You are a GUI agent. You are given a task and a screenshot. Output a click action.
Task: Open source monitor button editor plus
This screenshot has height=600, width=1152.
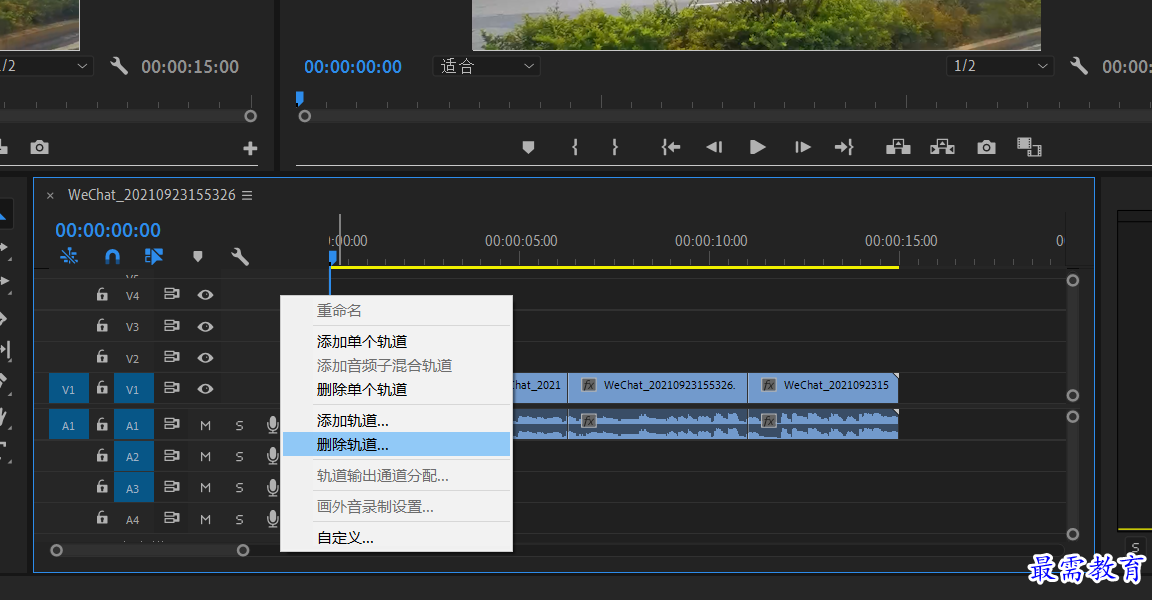(x=250, y=148)
